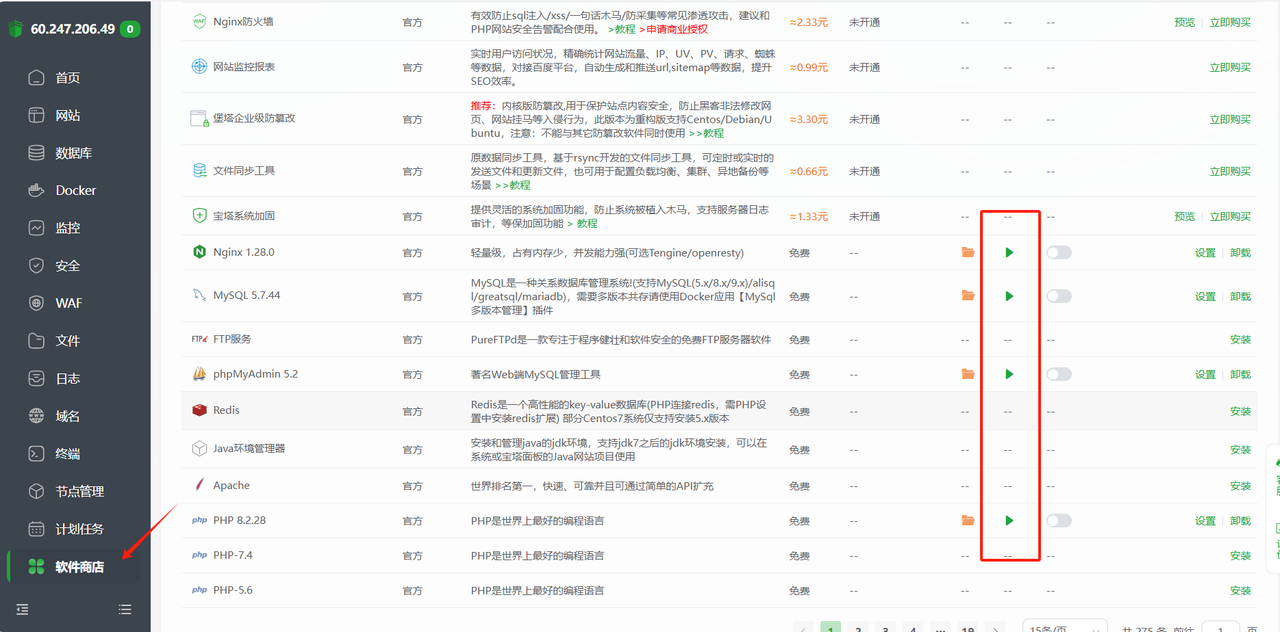
Task: Go to the next page with the right arrow
Action: pyautogui.click(x=994, y=628)
